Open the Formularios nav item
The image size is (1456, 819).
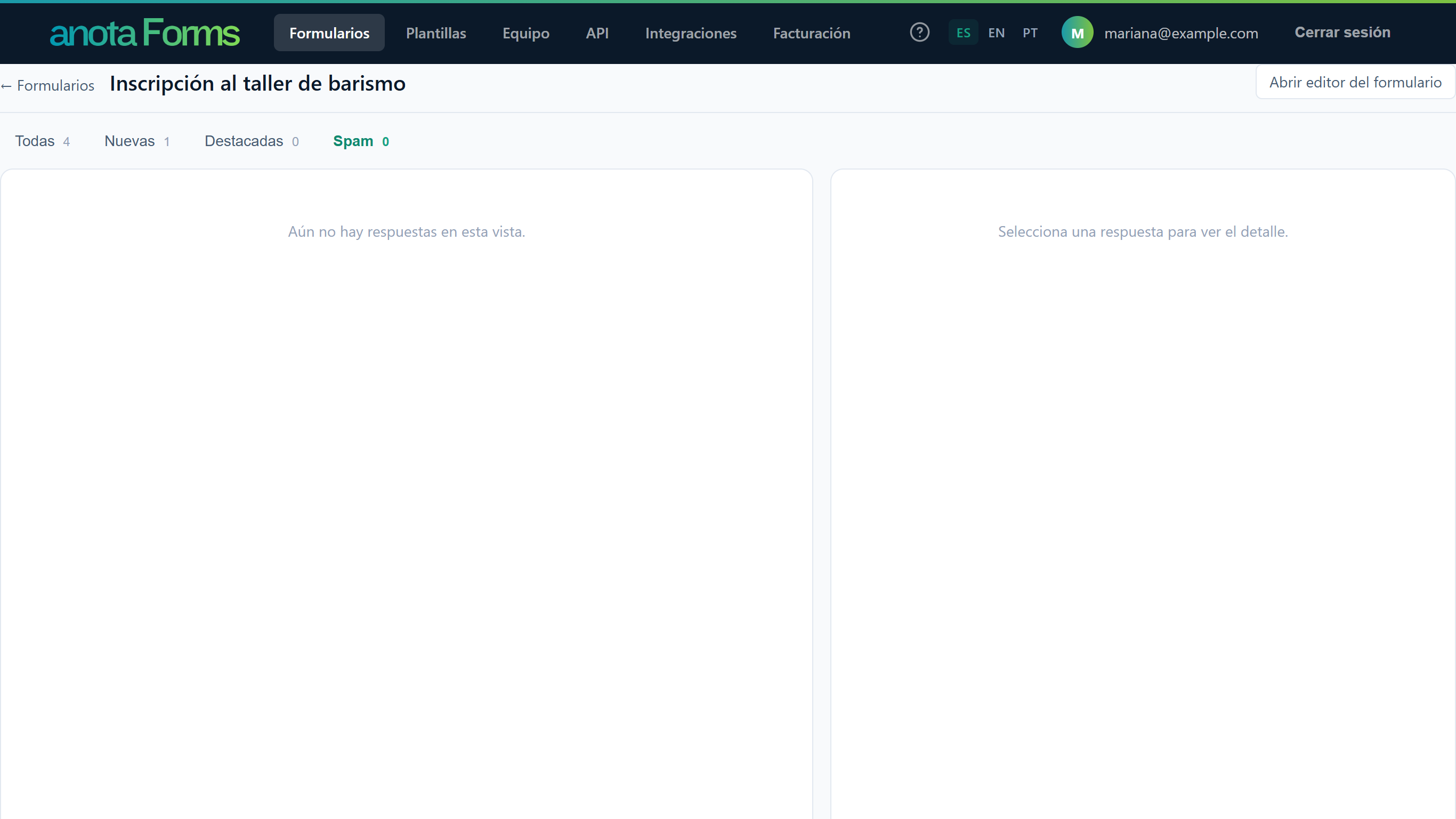[x=329, y=33]
